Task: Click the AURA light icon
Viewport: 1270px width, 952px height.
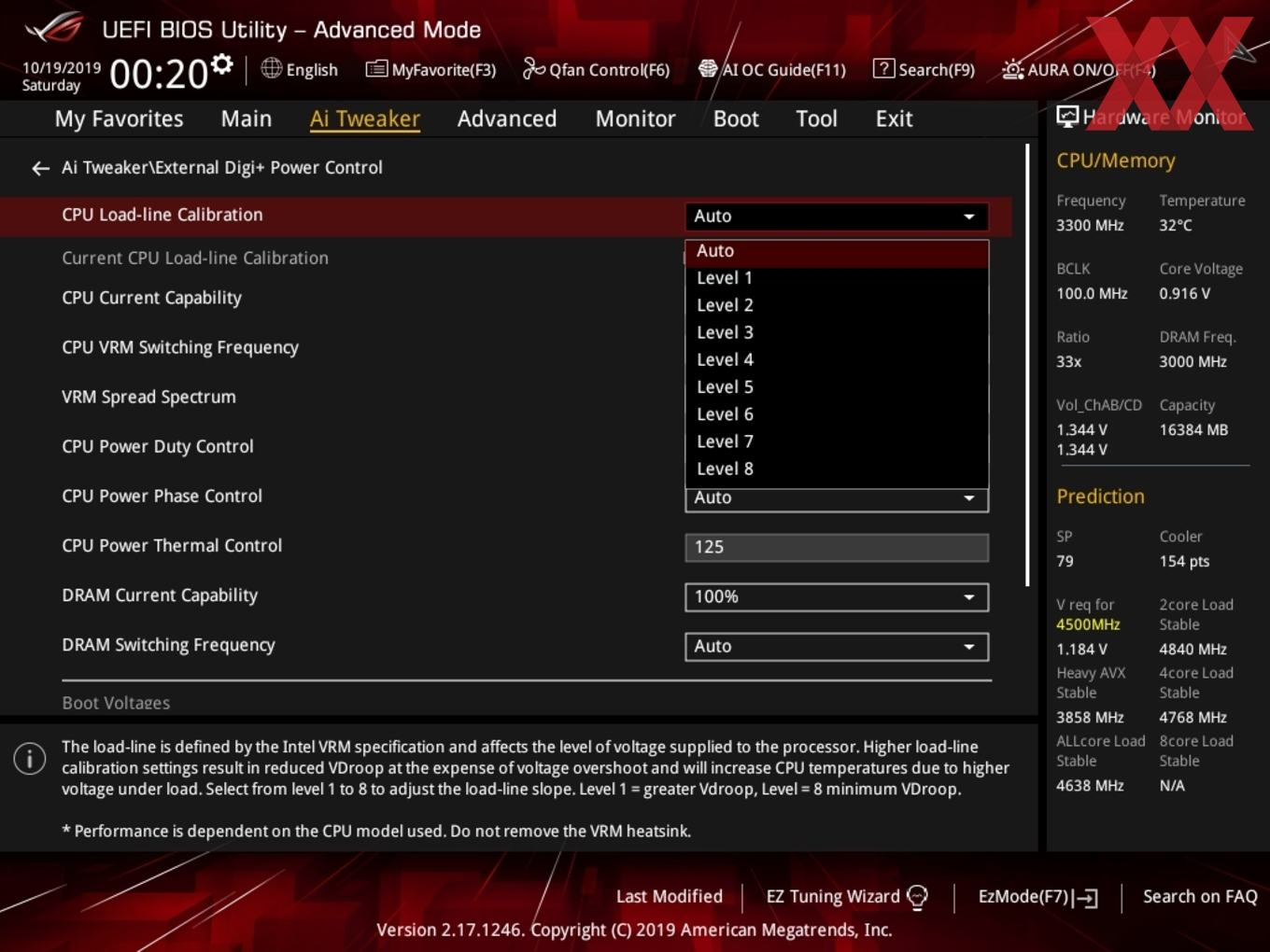Action: (1012, 69)
